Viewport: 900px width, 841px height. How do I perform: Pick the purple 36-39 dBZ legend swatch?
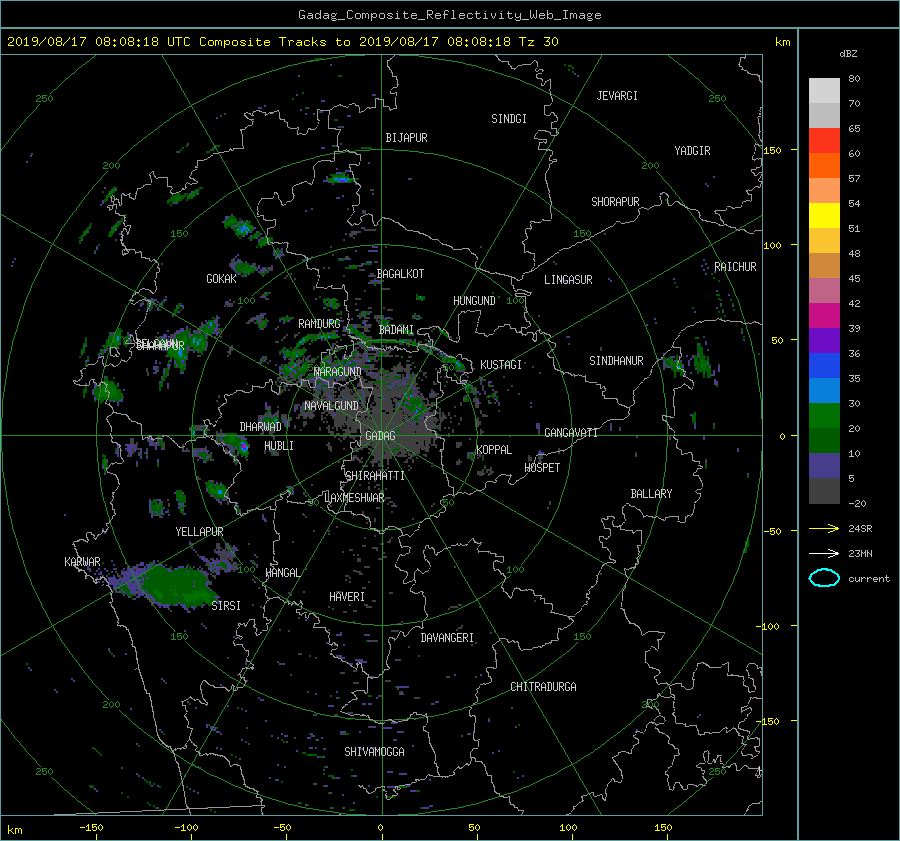coord(824,340)
